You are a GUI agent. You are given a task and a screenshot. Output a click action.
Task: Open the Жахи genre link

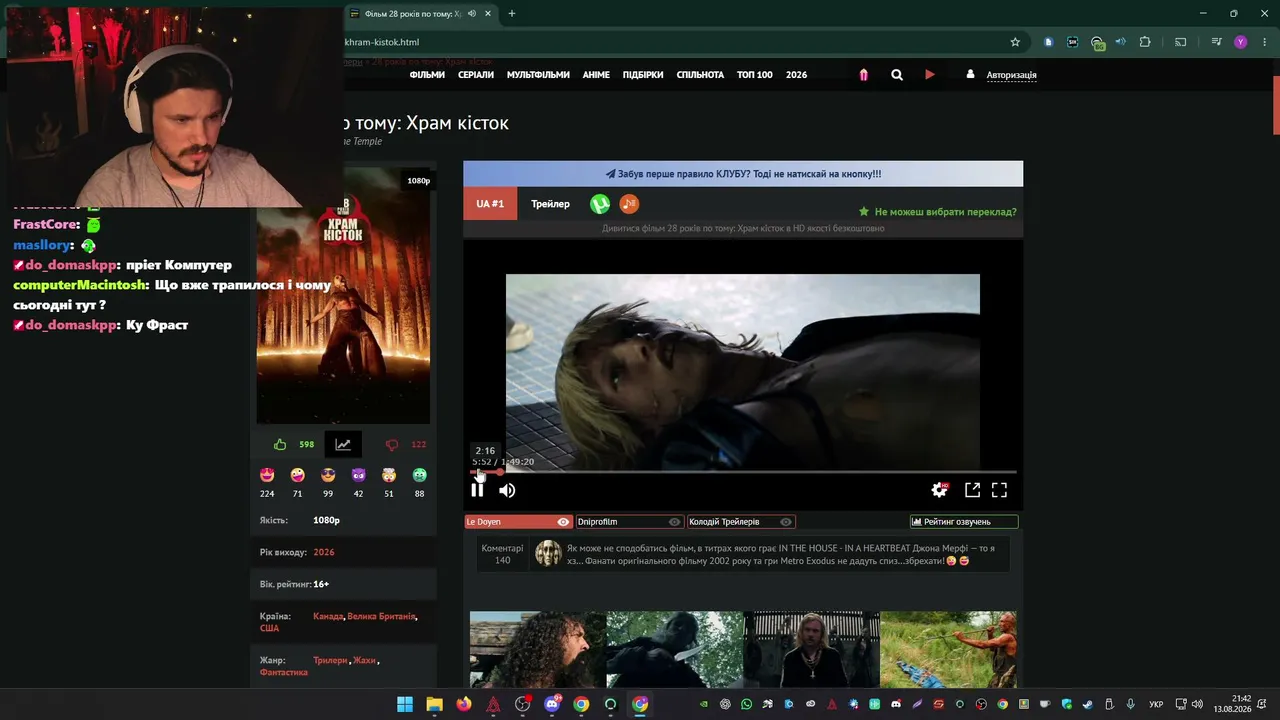click(x=365, y=660)
